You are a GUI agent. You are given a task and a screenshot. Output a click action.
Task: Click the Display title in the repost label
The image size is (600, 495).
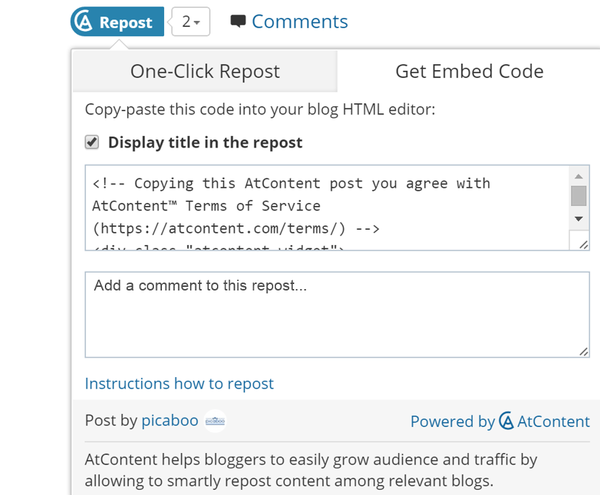coord(205,142)
